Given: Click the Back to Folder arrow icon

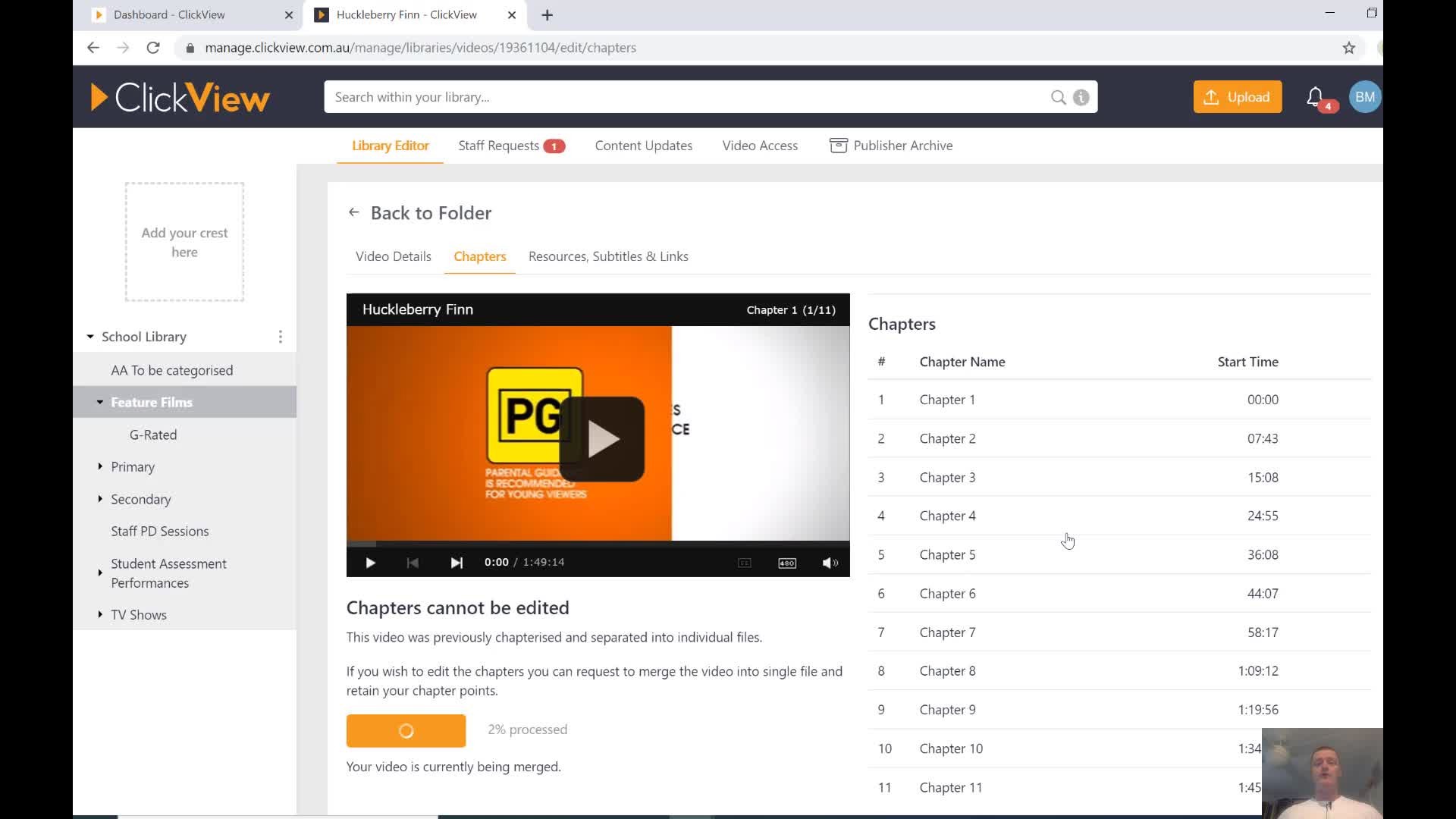Looking at the screenshot, I should click(x=353, y=212).
